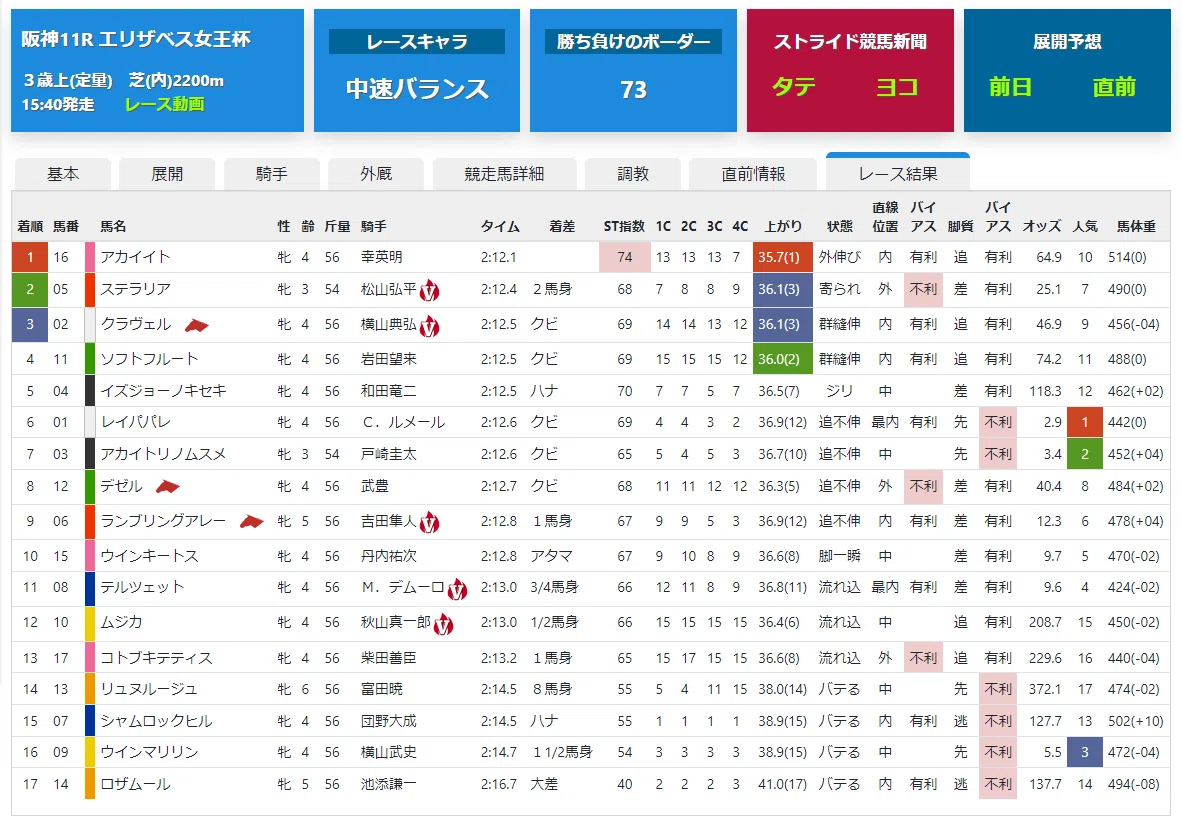Image resolution: width=1182 pixels, height=826 pixels.
Task: Click horse name コトブキテティス
Action: click(x=157, y=658)
